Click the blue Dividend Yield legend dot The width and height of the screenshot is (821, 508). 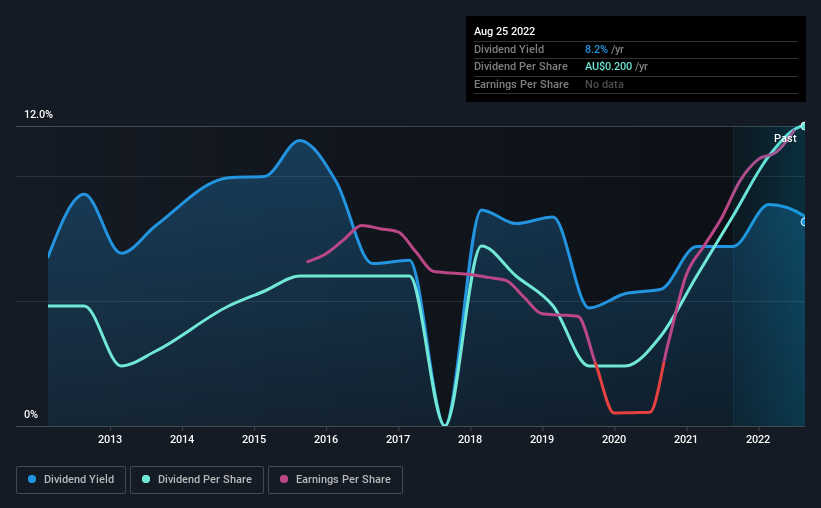pyautogui.click(x=32, y=479)
